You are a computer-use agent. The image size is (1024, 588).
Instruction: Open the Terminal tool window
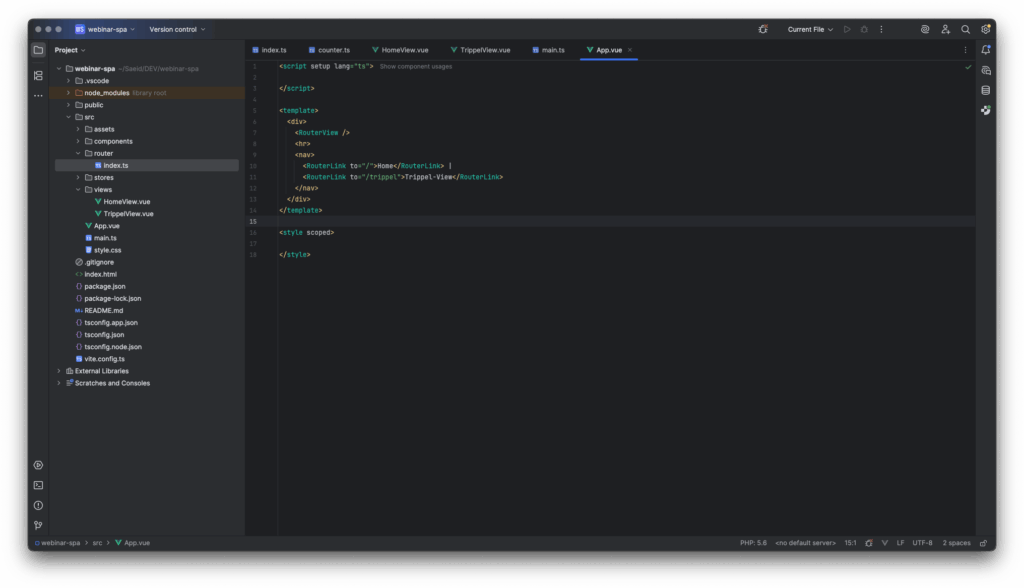(x=38, y=485)
